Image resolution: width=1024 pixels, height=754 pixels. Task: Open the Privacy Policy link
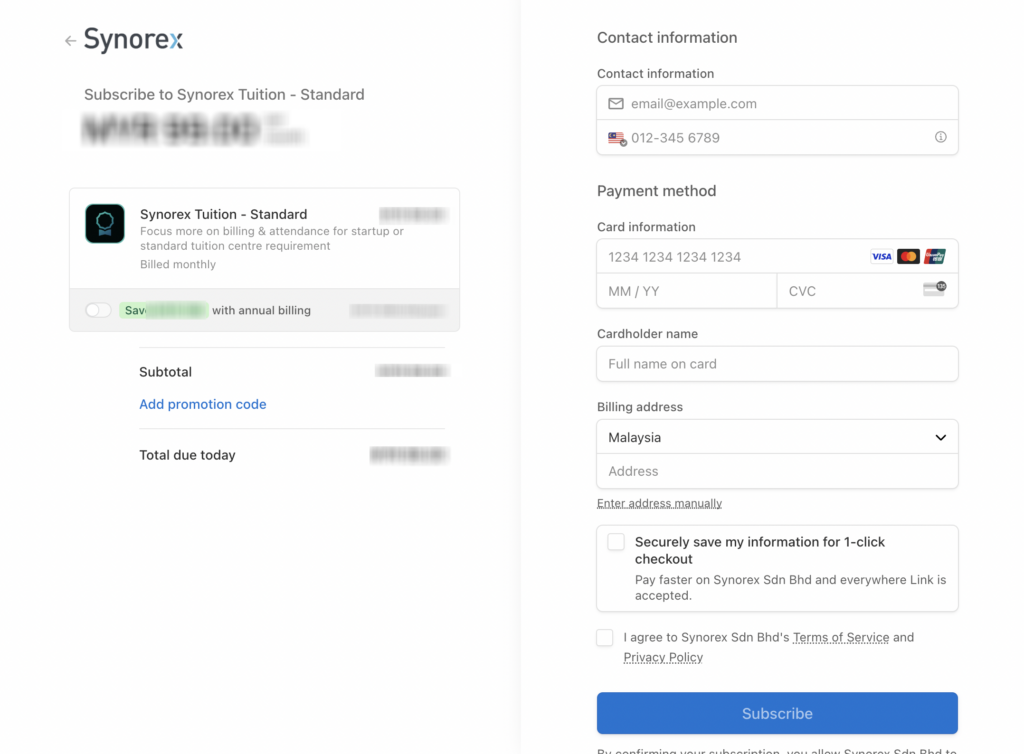pyautogui.click(x=663, y=657)
